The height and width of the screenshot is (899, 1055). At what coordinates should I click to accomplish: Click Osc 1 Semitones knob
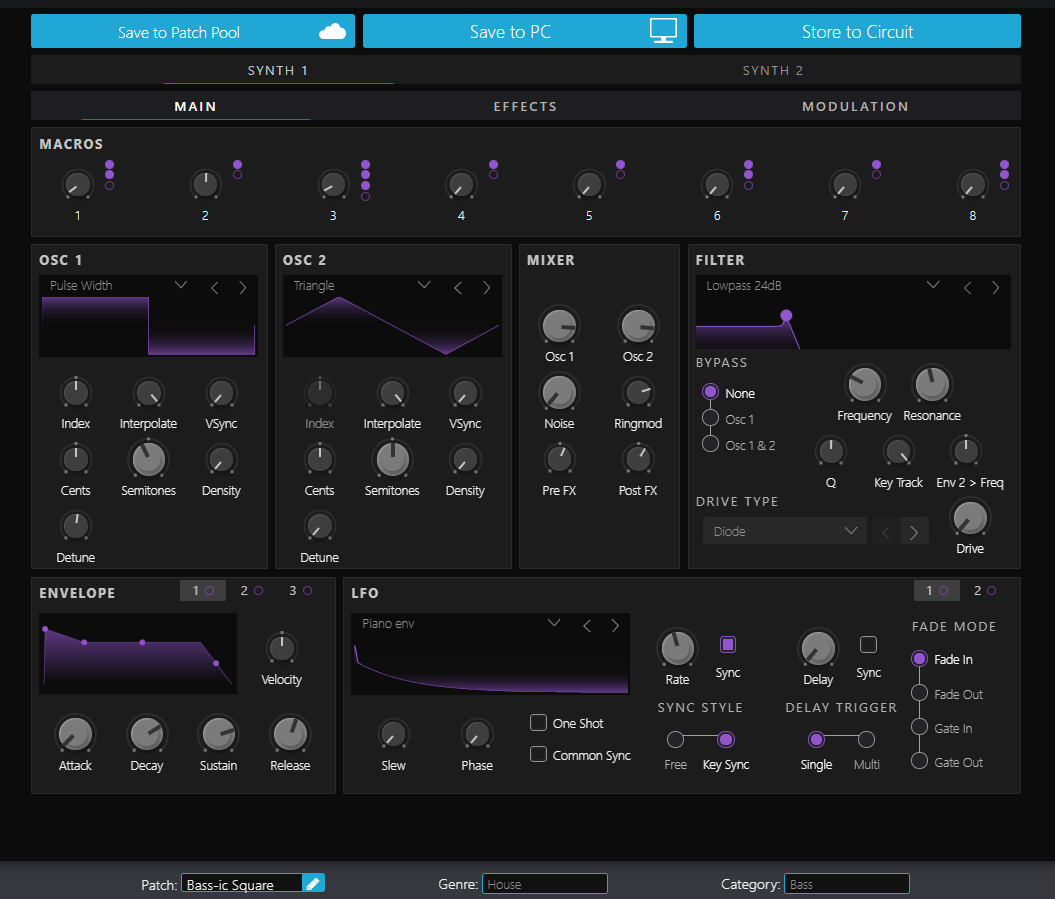(148, 460)
